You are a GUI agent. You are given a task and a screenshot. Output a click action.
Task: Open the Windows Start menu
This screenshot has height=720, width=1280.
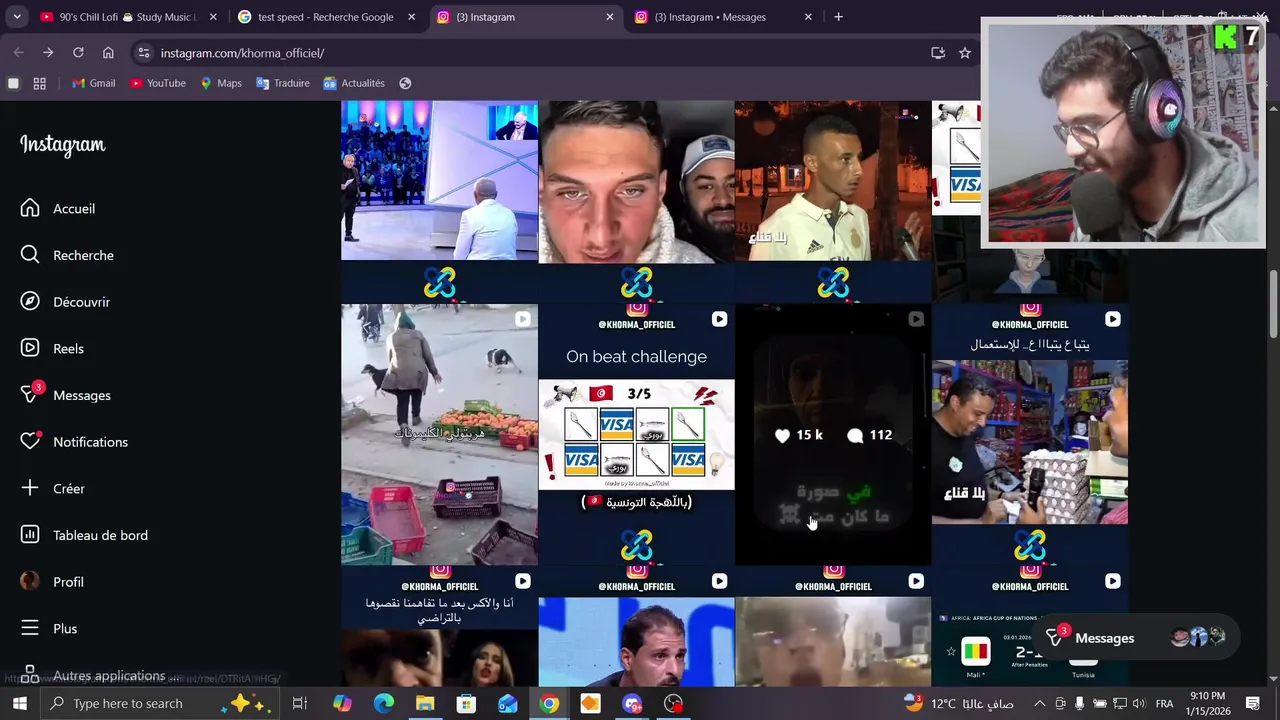pos(20,703)
